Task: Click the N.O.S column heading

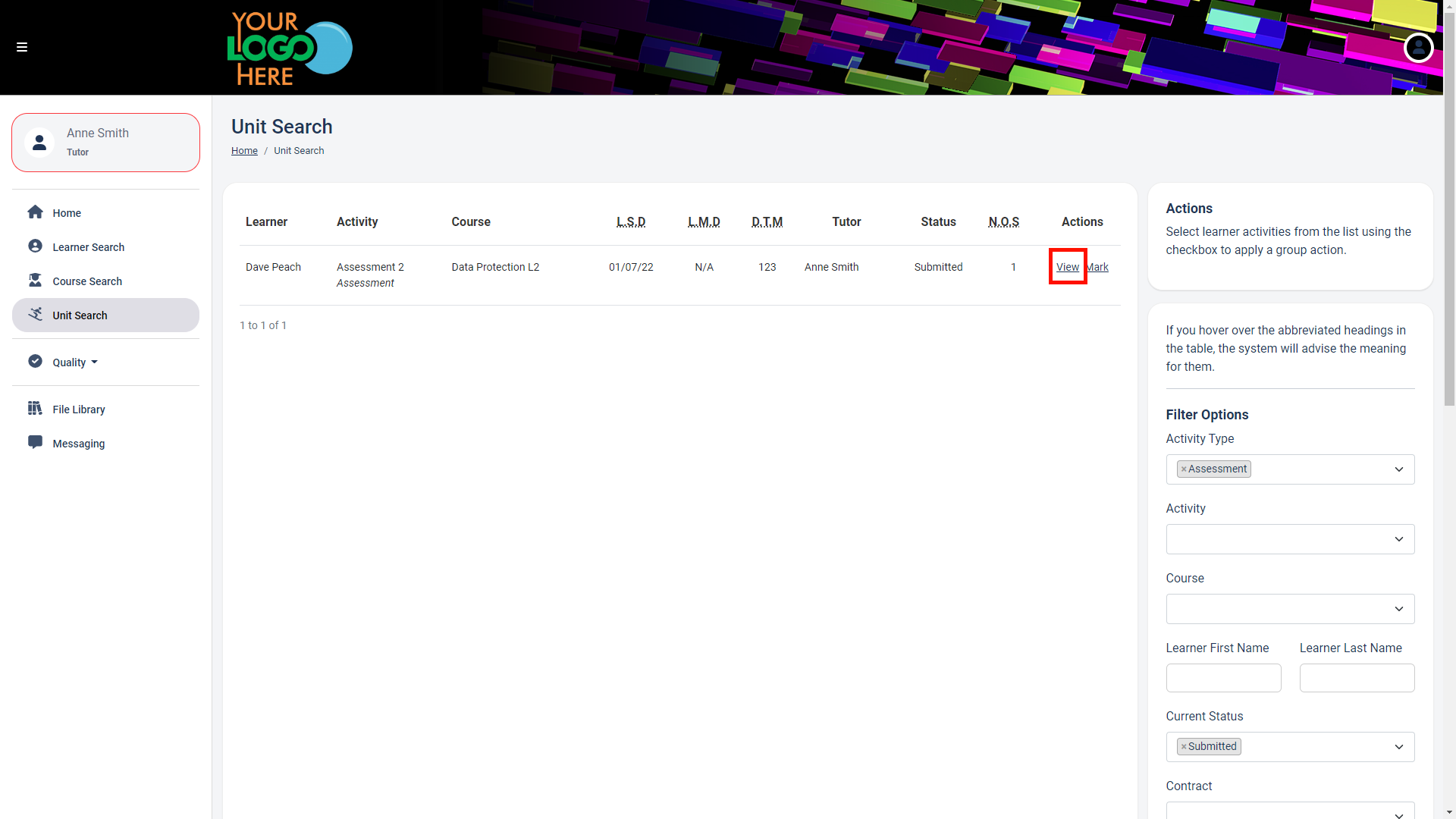Action: click(x=1003, y=222)
